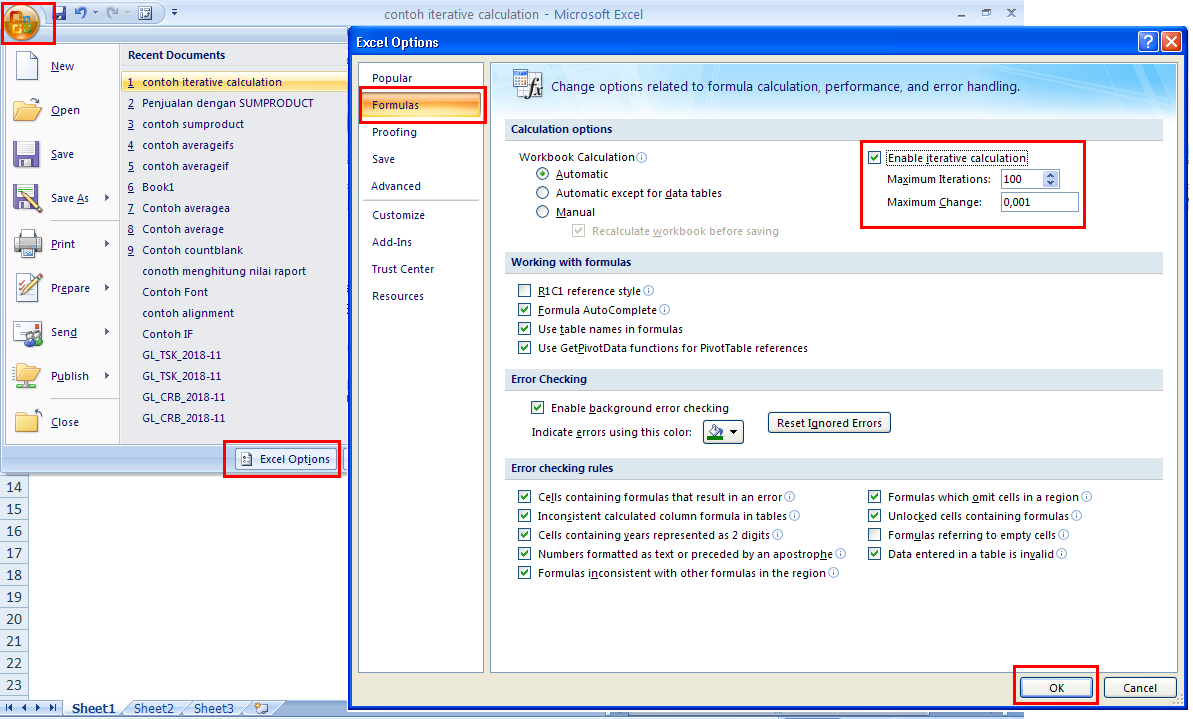Click info icon next to Formula AutoComplete
The width and height of the screenshot is (1193, 719).
click(x=664, y=310)
